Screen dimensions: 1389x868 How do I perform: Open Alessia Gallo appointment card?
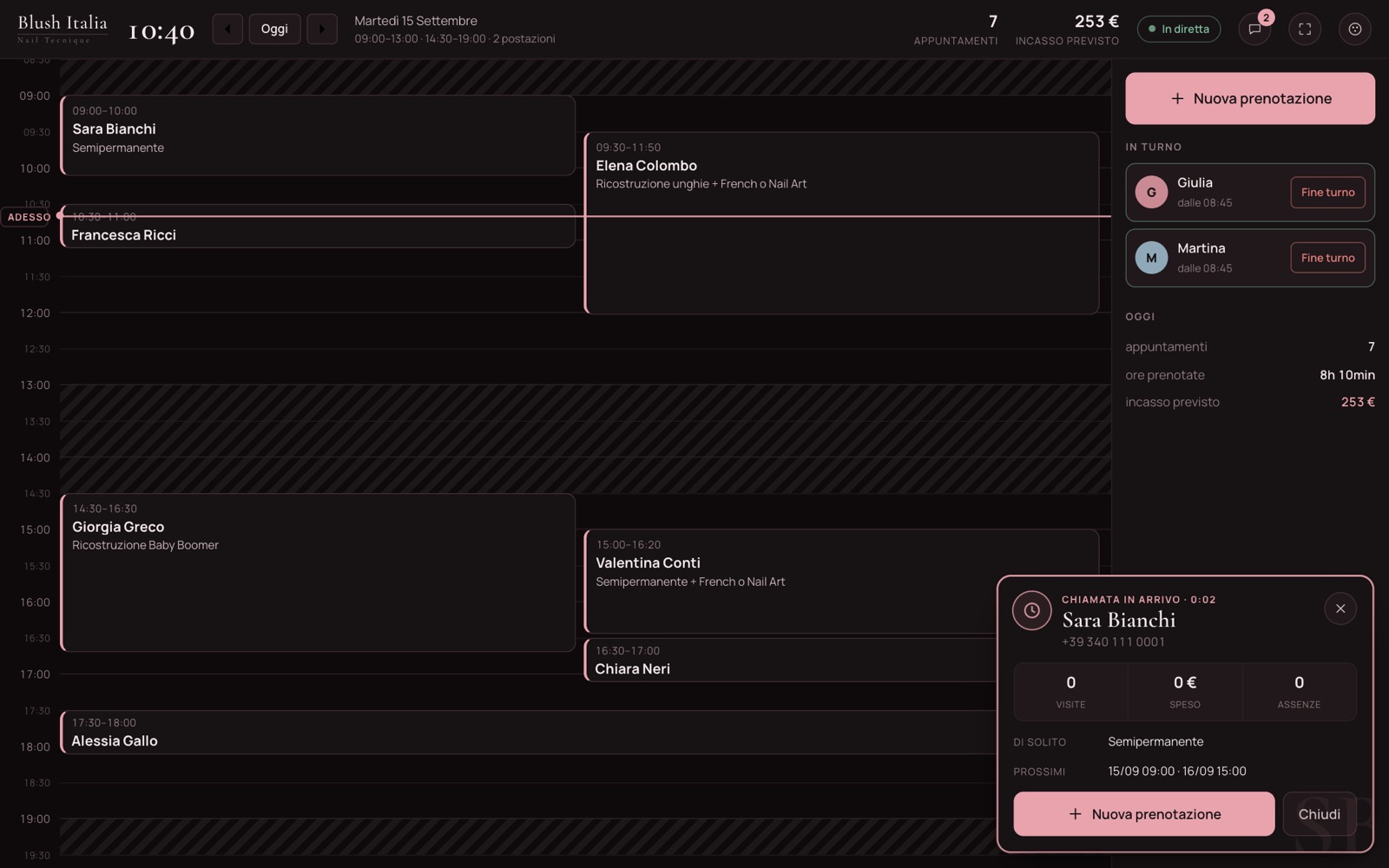click(528, 733)
